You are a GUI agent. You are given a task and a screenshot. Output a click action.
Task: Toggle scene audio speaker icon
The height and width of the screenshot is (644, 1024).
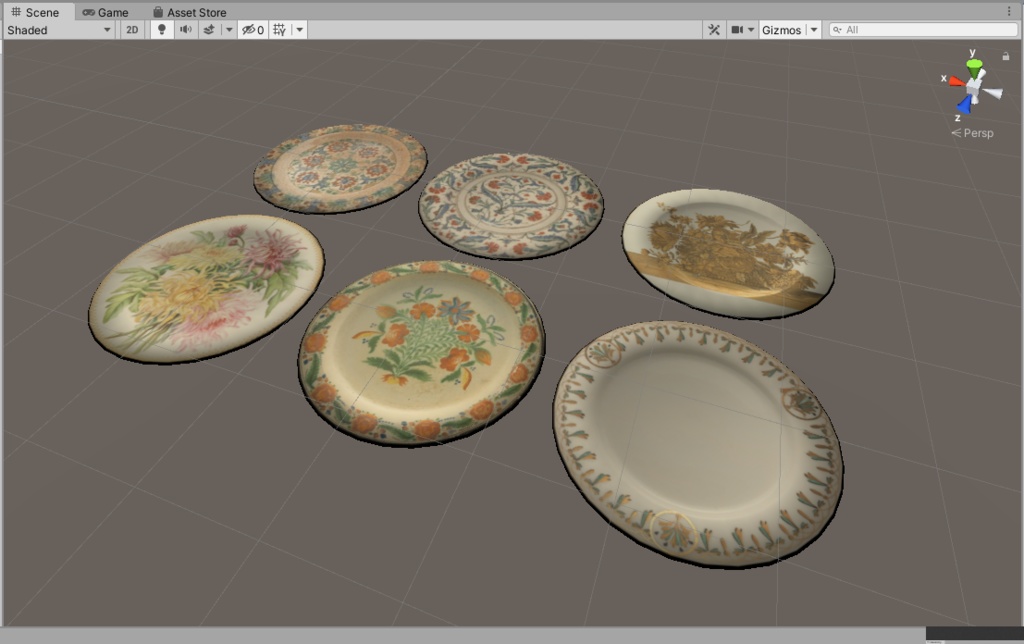[x=186, y=30]
